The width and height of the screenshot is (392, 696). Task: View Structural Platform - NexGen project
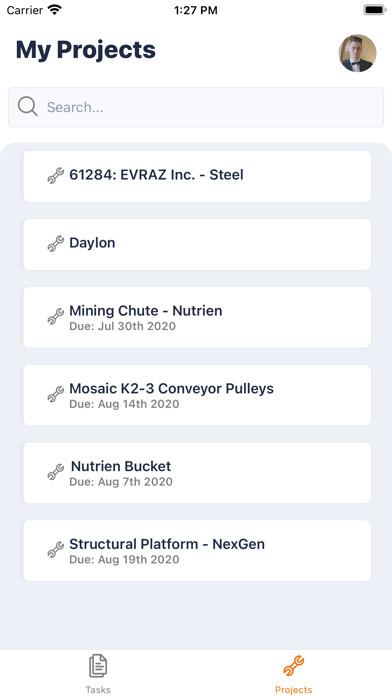[197, 550]
